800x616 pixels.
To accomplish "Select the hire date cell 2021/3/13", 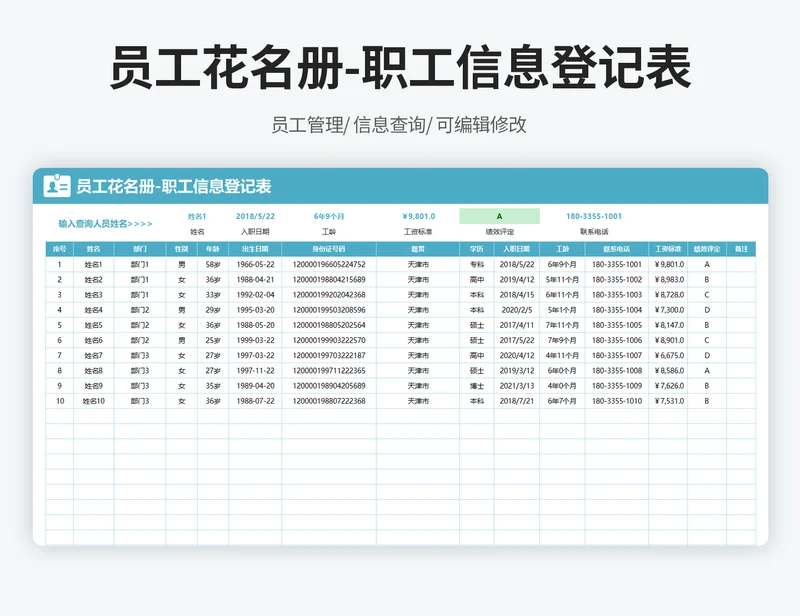I will 517,385.
